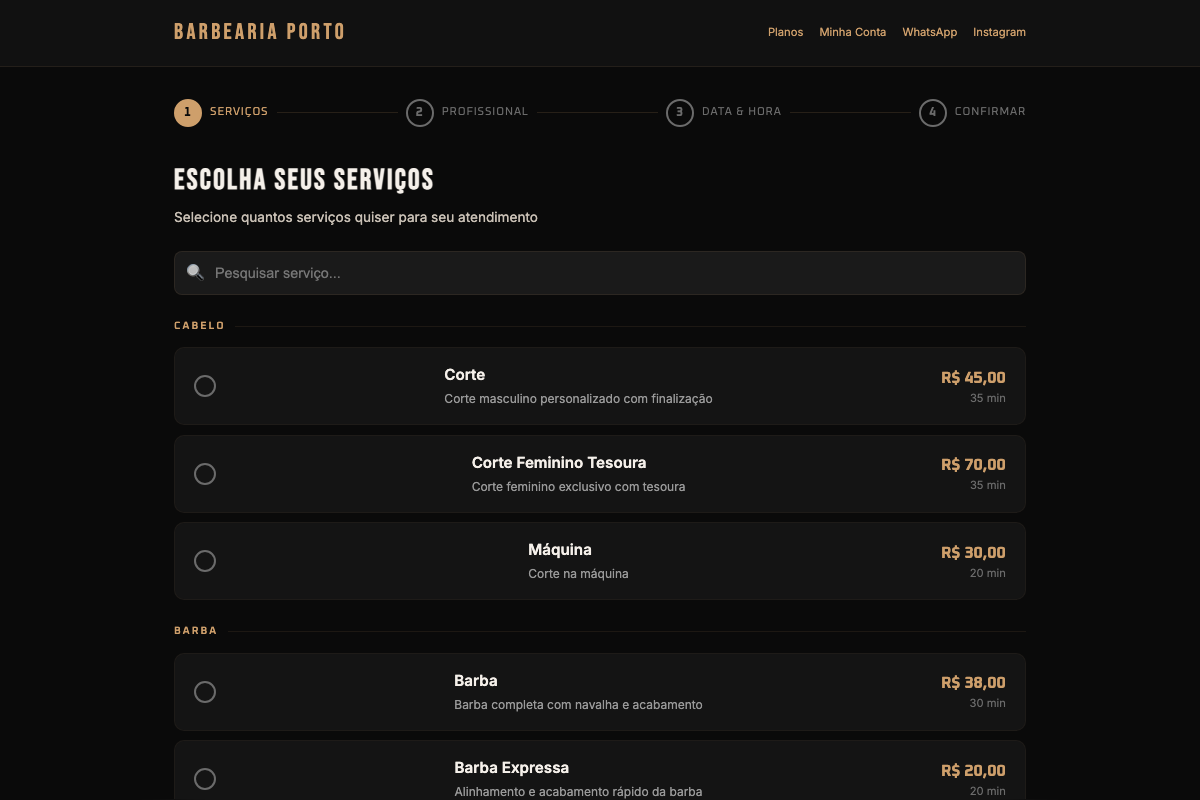Click the Corte service title
The width and height of the screenshot is (1200, 800).
pyautogui.click(x=464, y=375)
